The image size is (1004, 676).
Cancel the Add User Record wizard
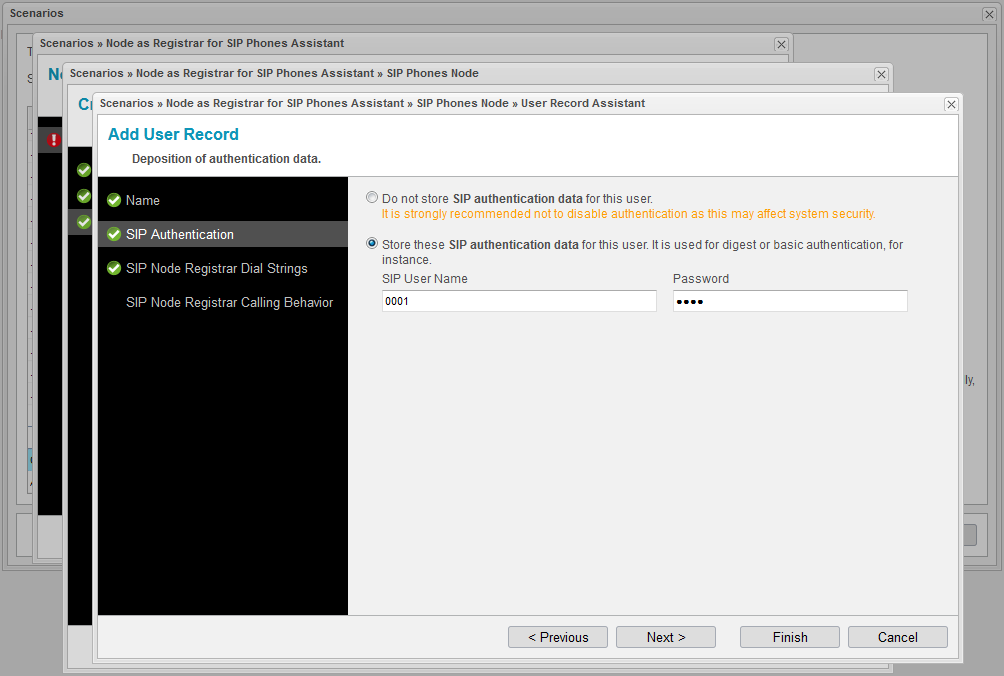click(x=897, y=637)
